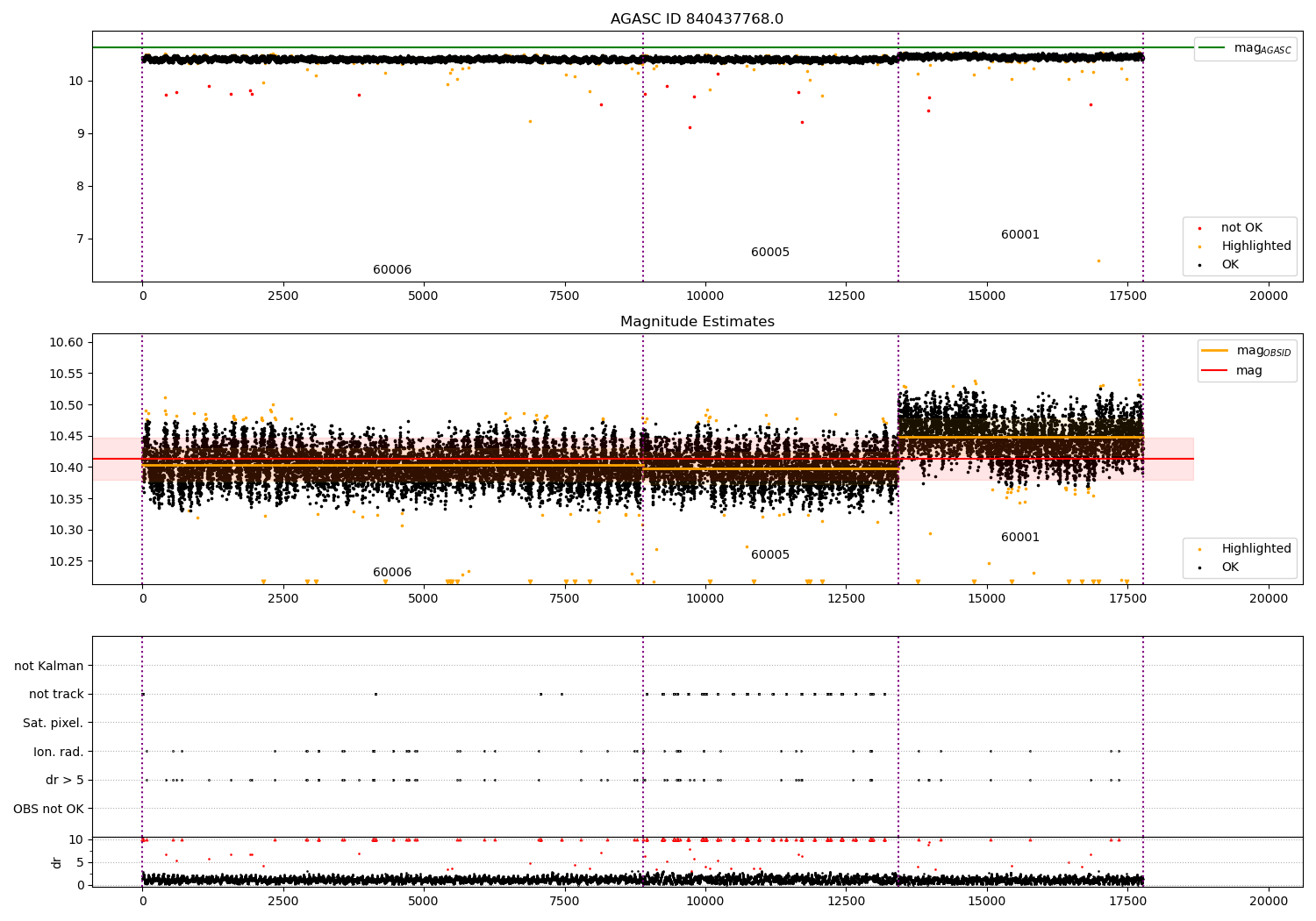
Task: Click the 'dr' y-axis label
Action: (57, 863)
